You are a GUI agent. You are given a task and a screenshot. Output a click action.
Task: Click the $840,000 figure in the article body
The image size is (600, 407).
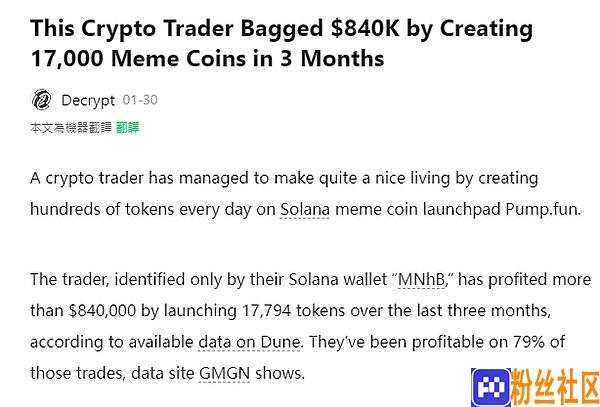[103, 311]
